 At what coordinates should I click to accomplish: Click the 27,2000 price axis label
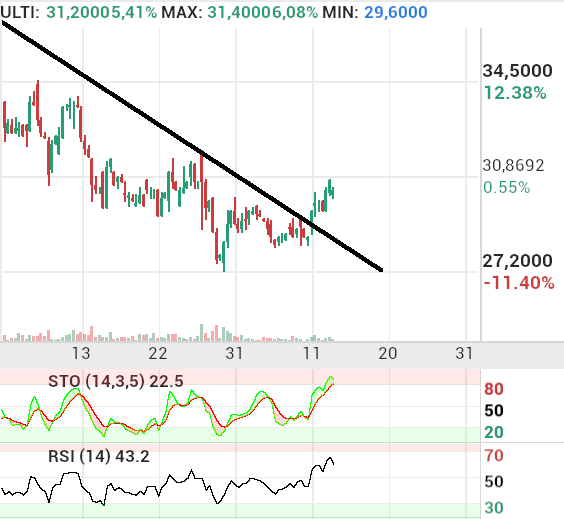(x=517, y=261)
